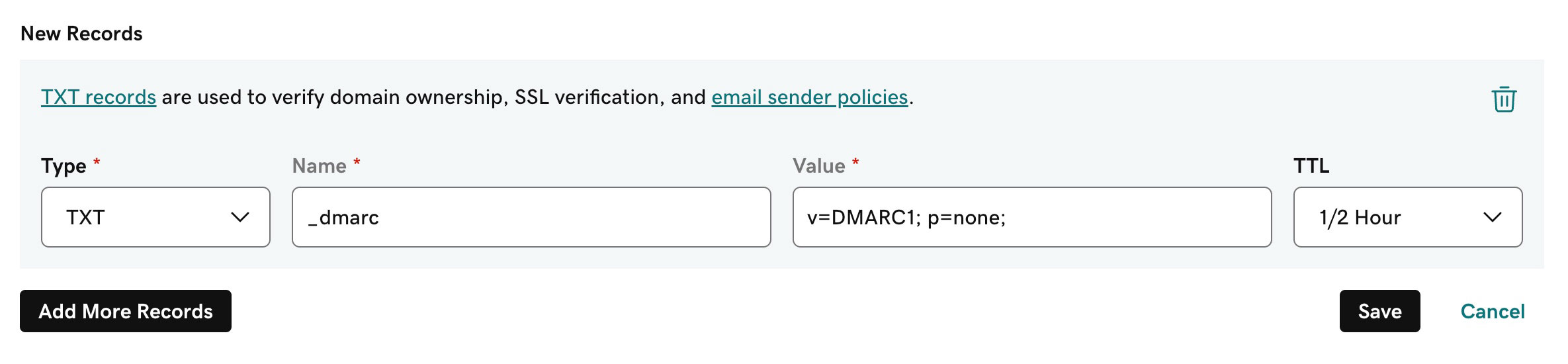Click the red asterisk beside the Value label

(x=855, y=162)
